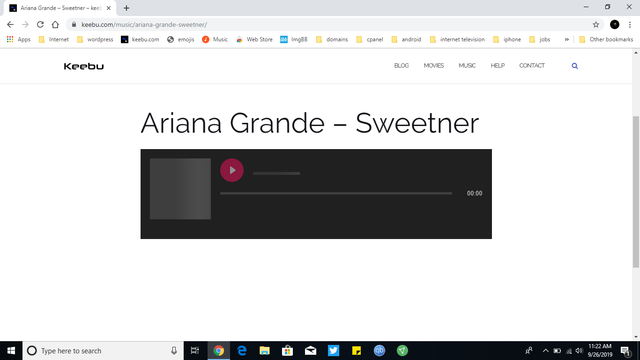Screen dimensions: 640x360
Task: Open the site search magnifier icon
Action: pyautogui.click(x=575, y=66)
